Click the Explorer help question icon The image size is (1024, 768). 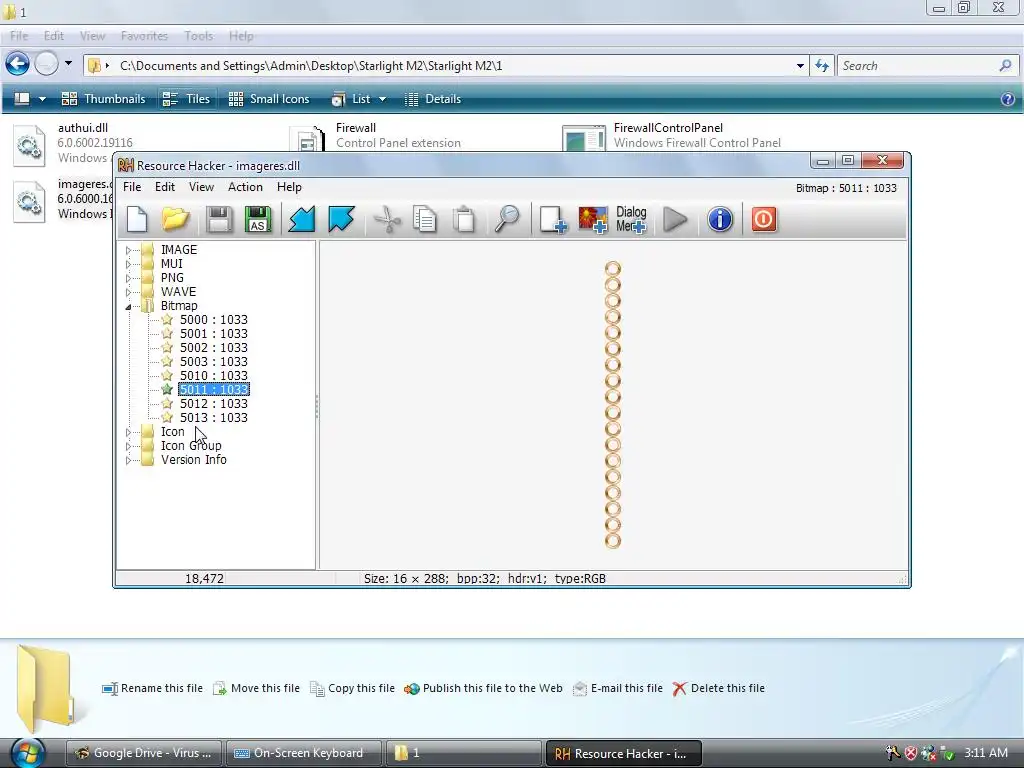(1007, 99)
